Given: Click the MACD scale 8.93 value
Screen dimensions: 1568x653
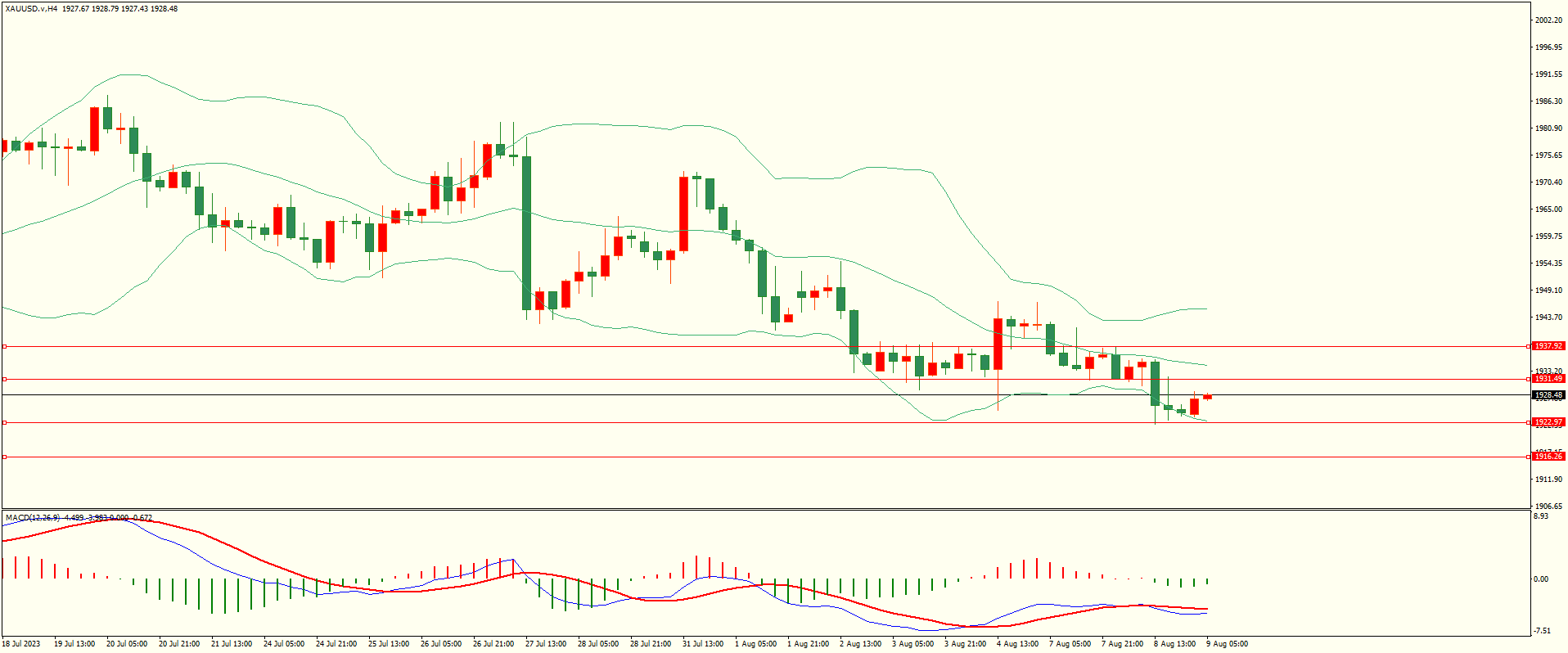Looking at the screenshot, I should (x=1540, y=516).
